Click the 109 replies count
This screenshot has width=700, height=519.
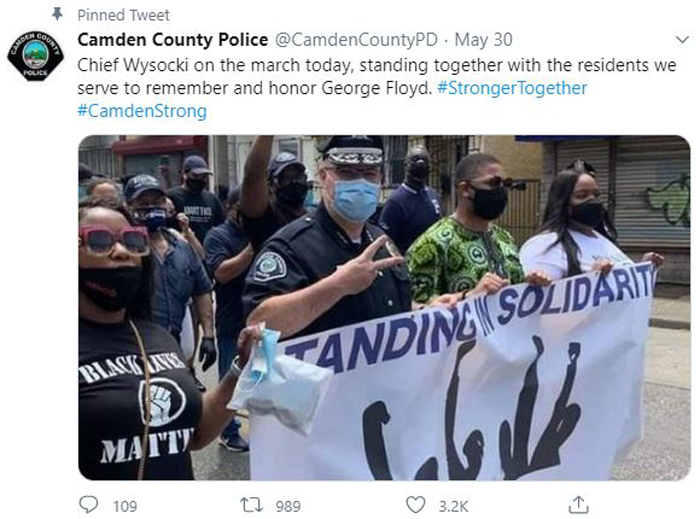tap(125, 506)
